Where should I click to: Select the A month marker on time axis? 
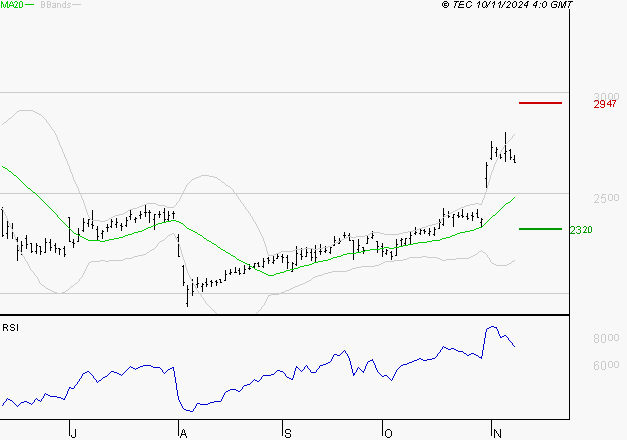[x=182, y=431]
